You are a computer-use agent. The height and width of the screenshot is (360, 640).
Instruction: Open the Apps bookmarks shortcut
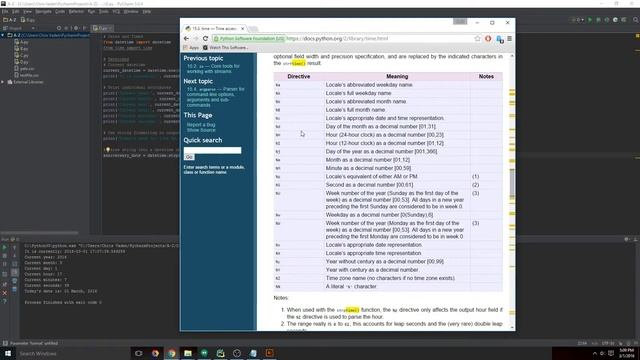[191, 48]
